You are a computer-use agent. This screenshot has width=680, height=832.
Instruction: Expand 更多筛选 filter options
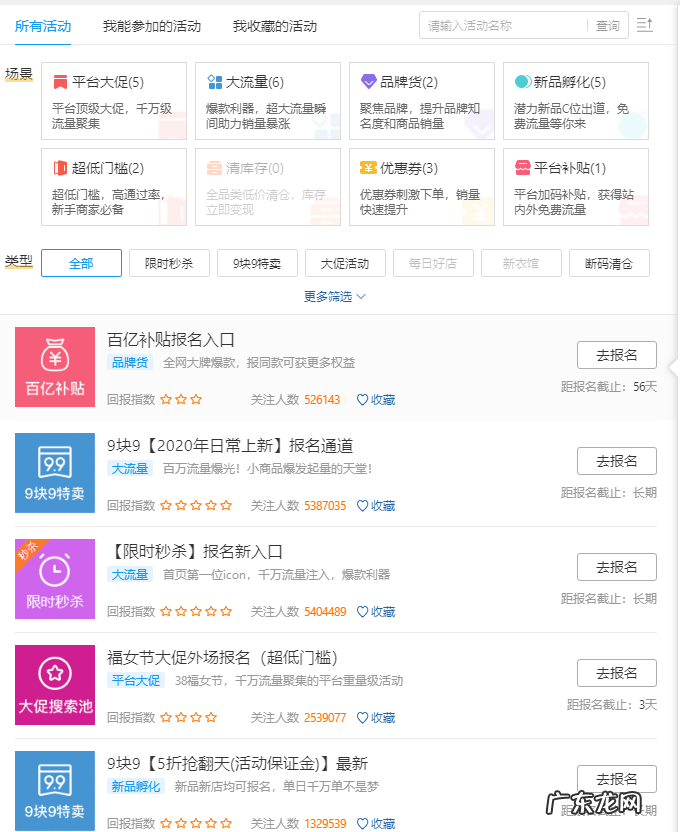click(335, 297)
